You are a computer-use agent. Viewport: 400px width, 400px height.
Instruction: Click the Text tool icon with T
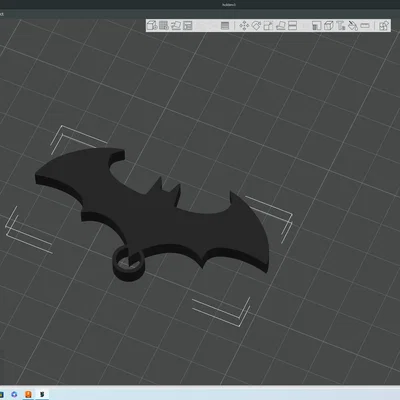[x=340, y=25]
